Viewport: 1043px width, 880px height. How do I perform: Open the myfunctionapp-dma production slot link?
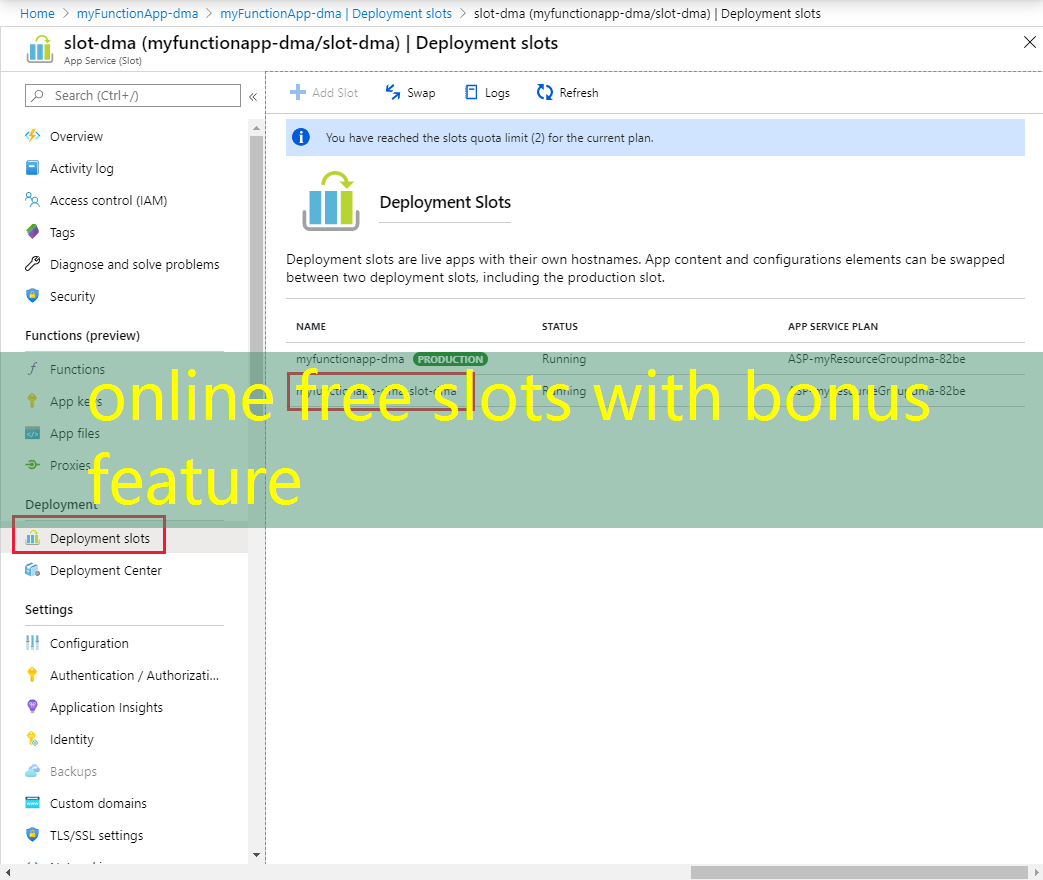(x=349, y=359)
